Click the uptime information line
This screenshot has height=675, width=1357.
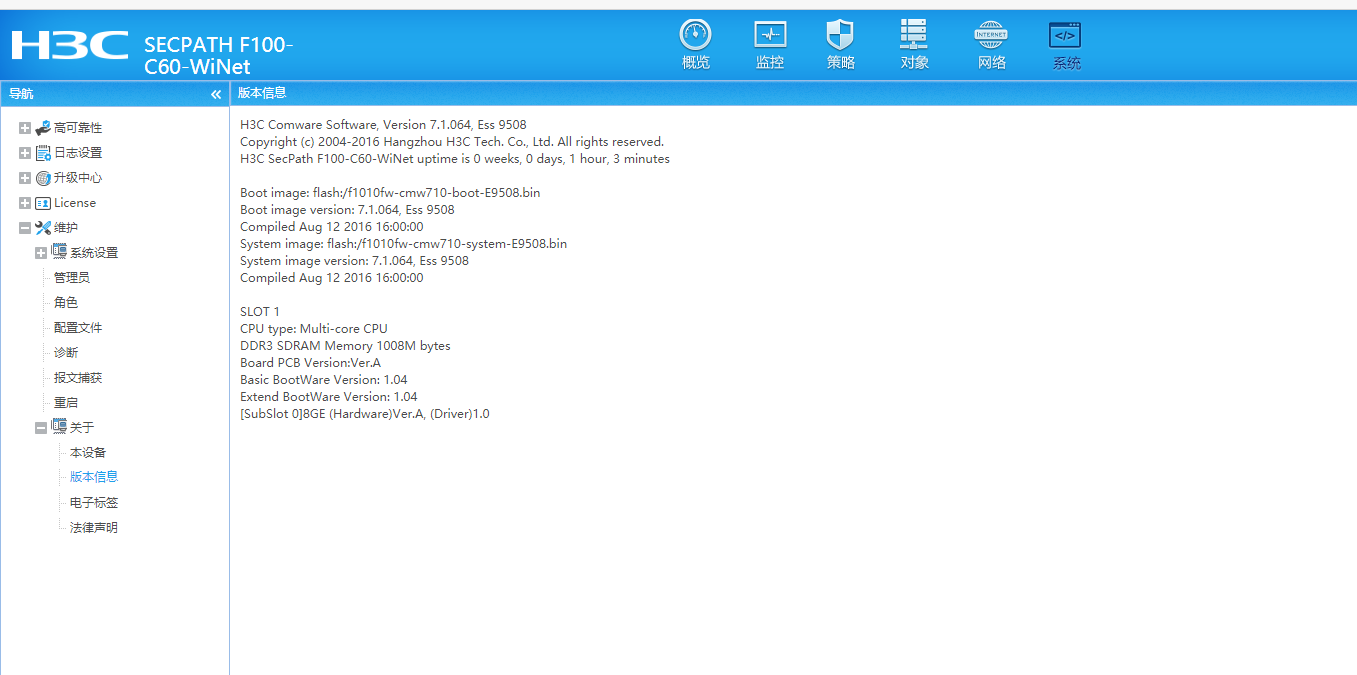pyautogui.click(x=455, y=159)
